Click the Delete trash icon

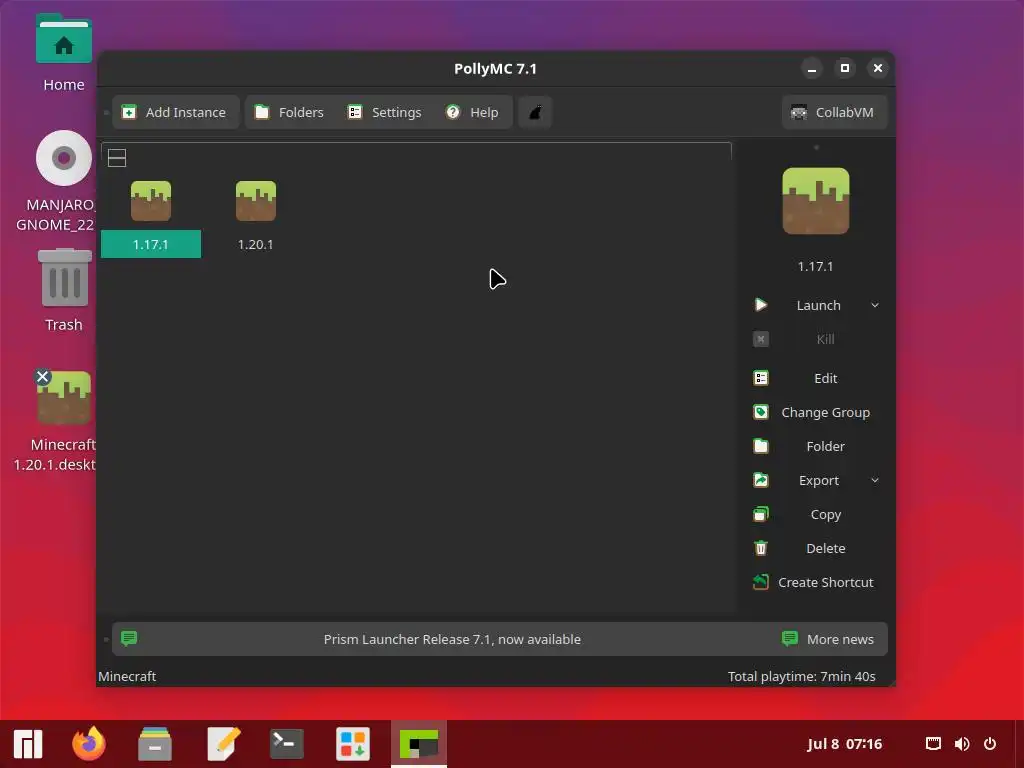[761, 548]
